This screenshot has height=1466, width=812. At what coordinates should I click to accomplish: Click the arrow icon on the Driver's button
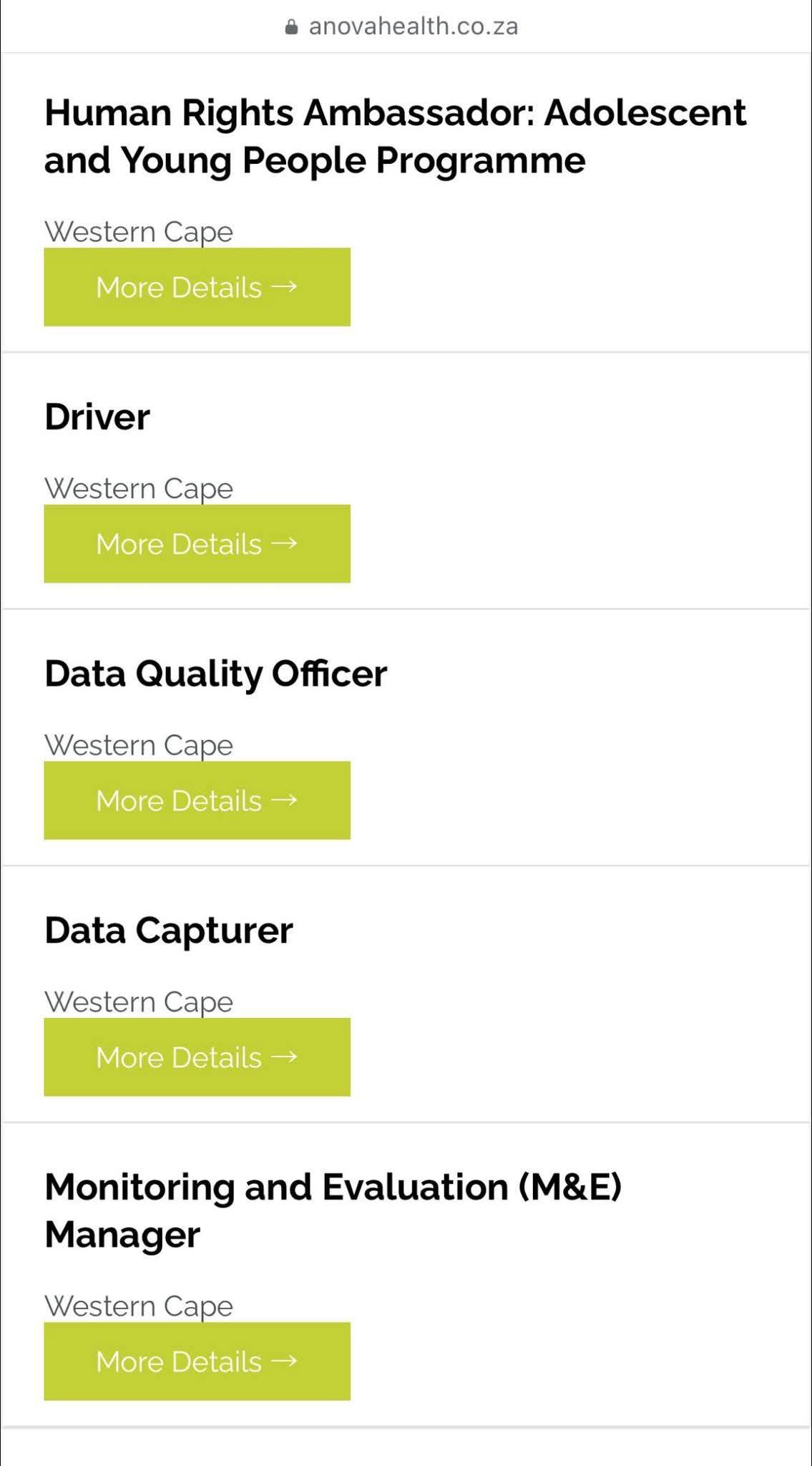click(x=284, y=543)
